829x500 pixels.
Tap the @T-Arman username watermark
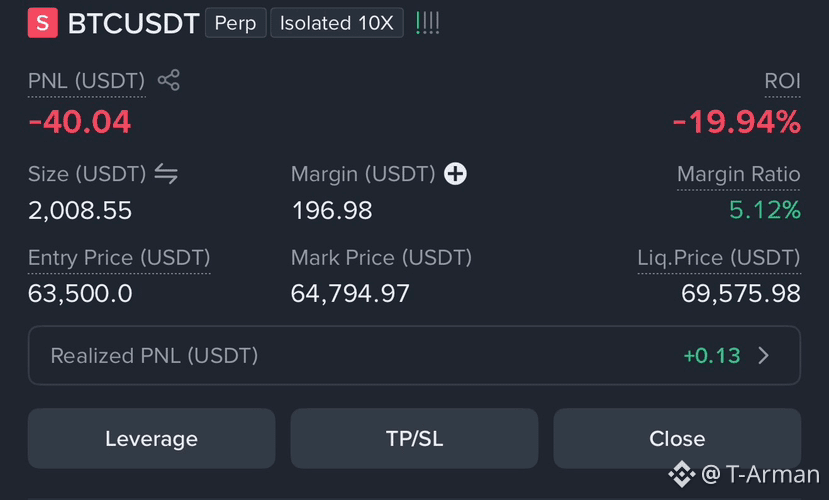tap(760, 474)
